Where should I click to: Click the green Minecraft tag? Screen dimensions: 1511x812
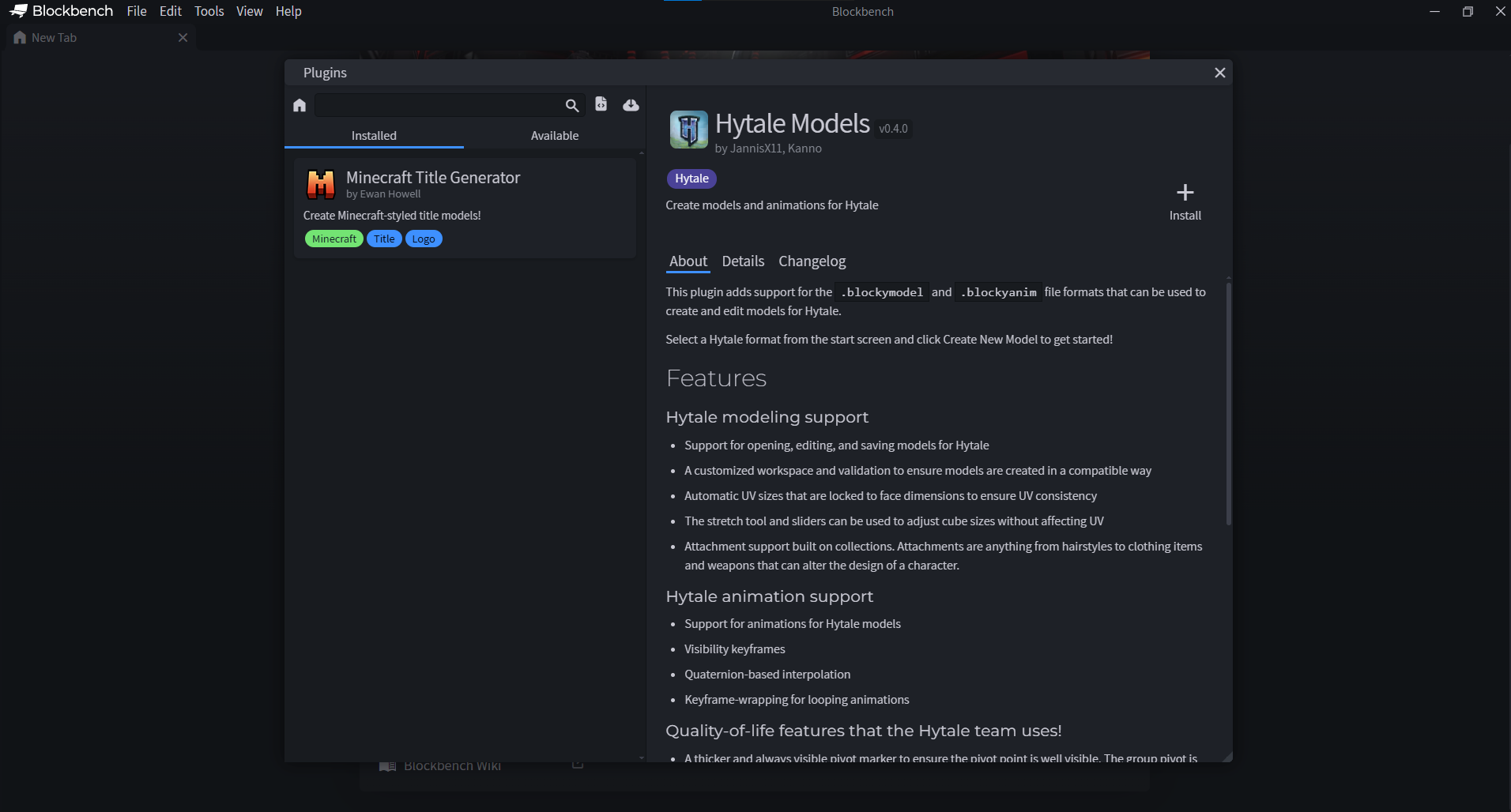333,239
